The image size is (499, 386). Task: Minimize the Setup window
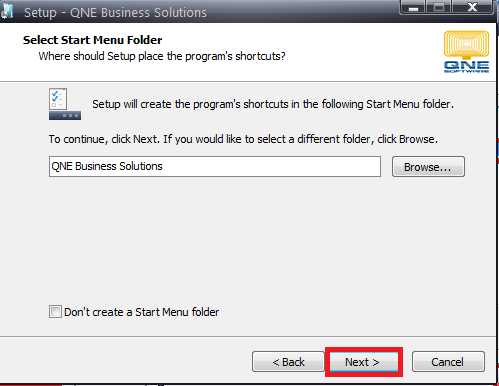coord(413,7)
